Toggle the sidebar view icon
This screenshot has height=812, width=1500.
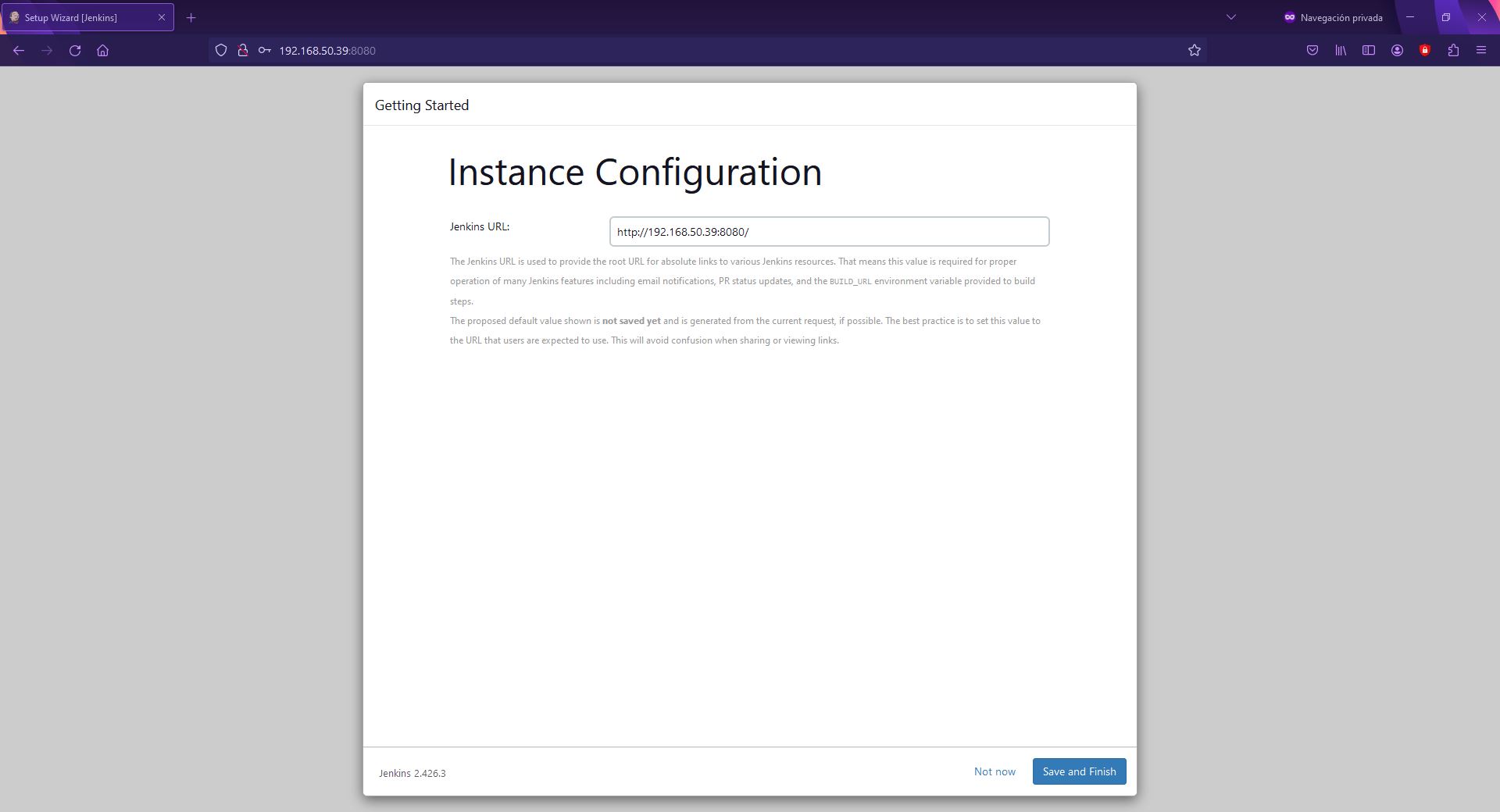(x=1369, y=51)
